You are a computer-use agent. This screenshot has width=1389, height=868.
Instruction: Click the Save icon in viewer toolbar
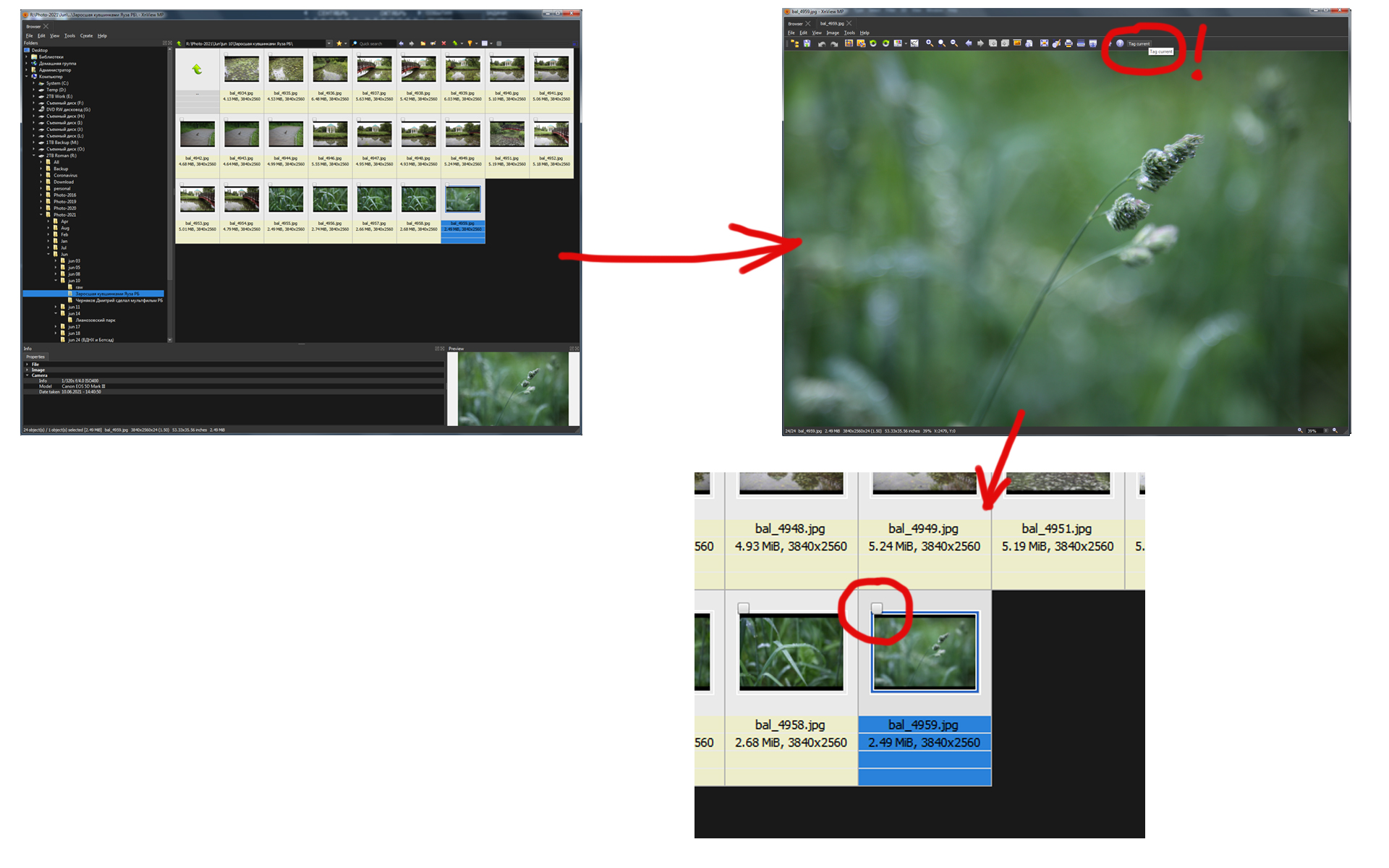[807, 43]
